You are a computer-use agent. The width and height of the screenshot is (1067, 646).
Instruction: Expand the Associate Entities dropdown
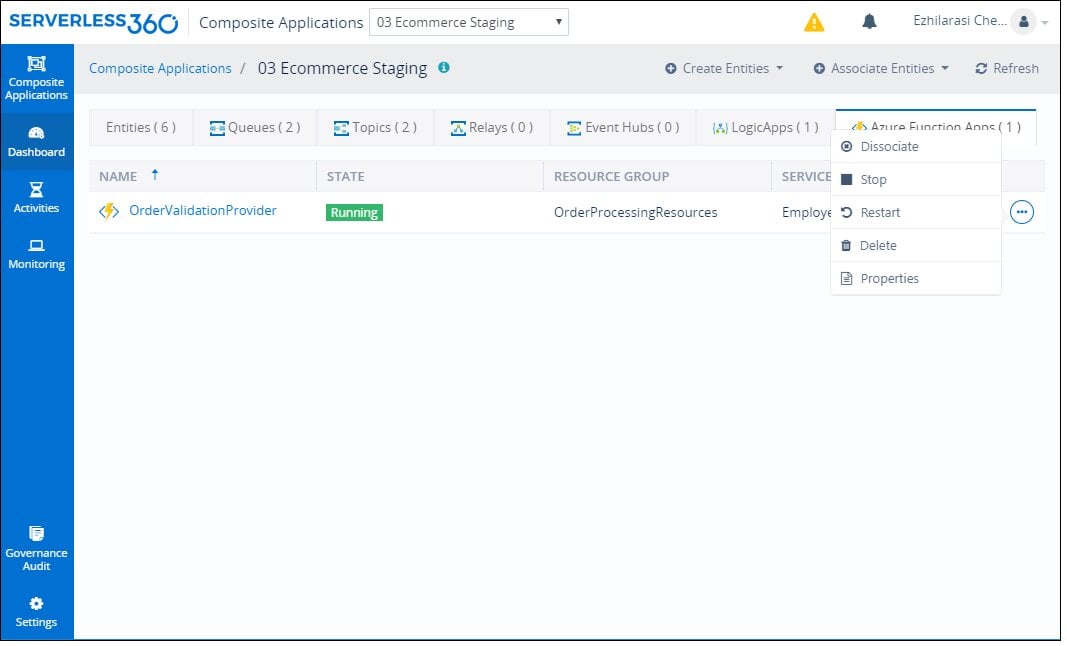881,68
